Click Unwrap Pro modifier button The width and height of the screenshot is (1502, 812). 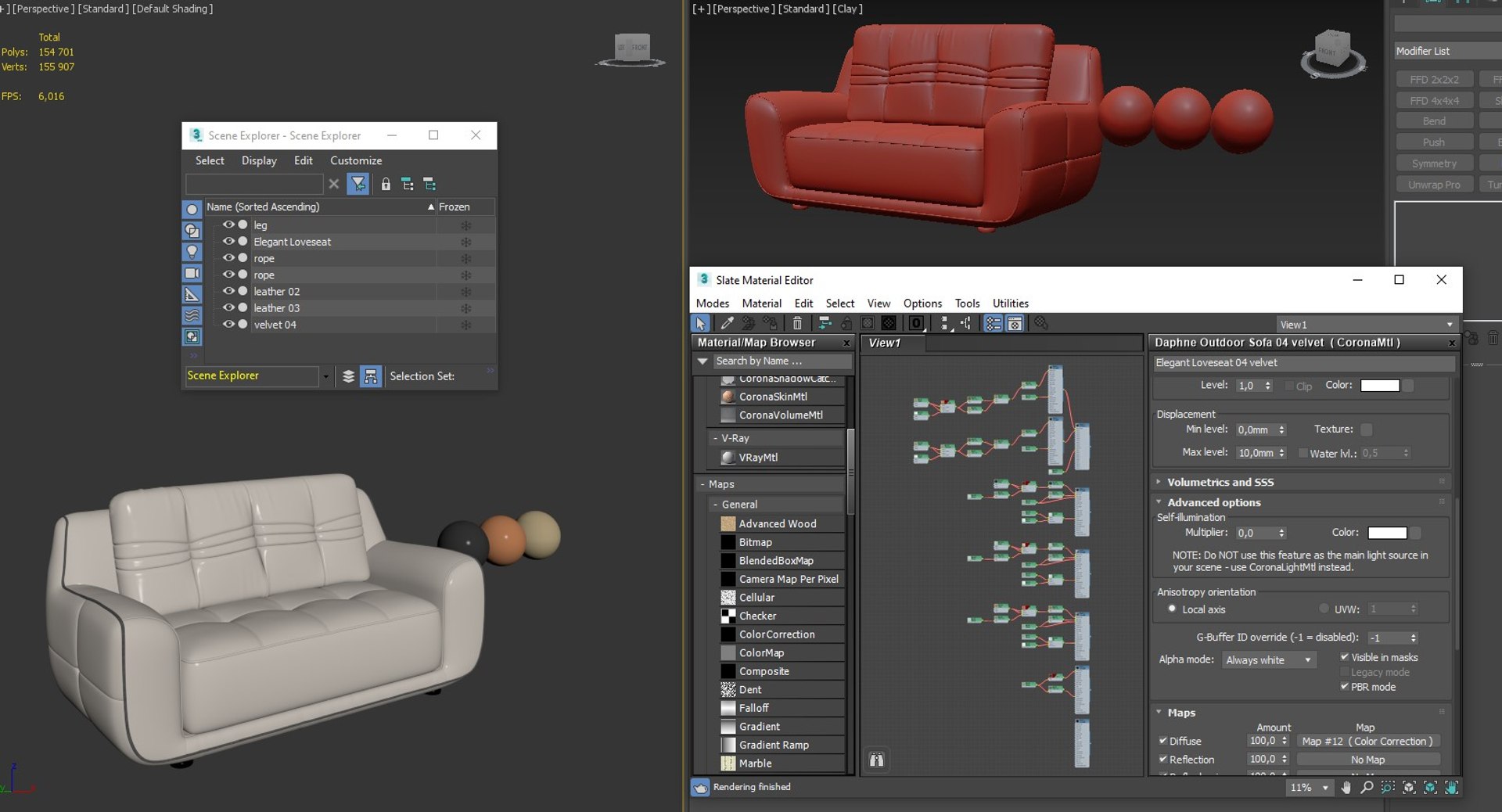(1434, 185)
